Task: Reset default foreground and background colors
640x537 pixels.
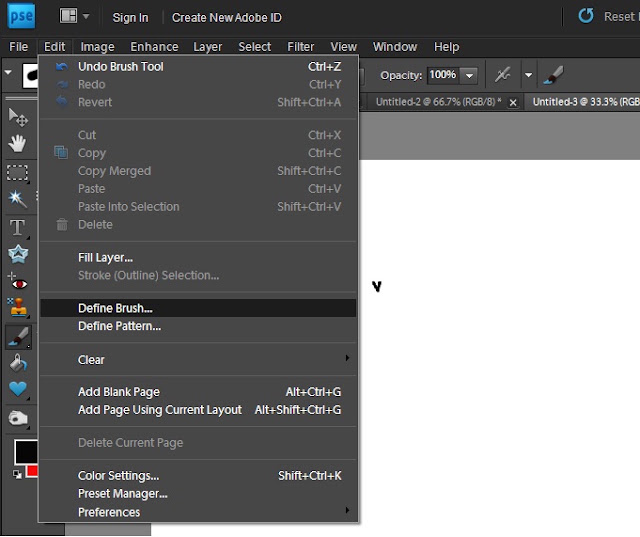Action: 17,474
